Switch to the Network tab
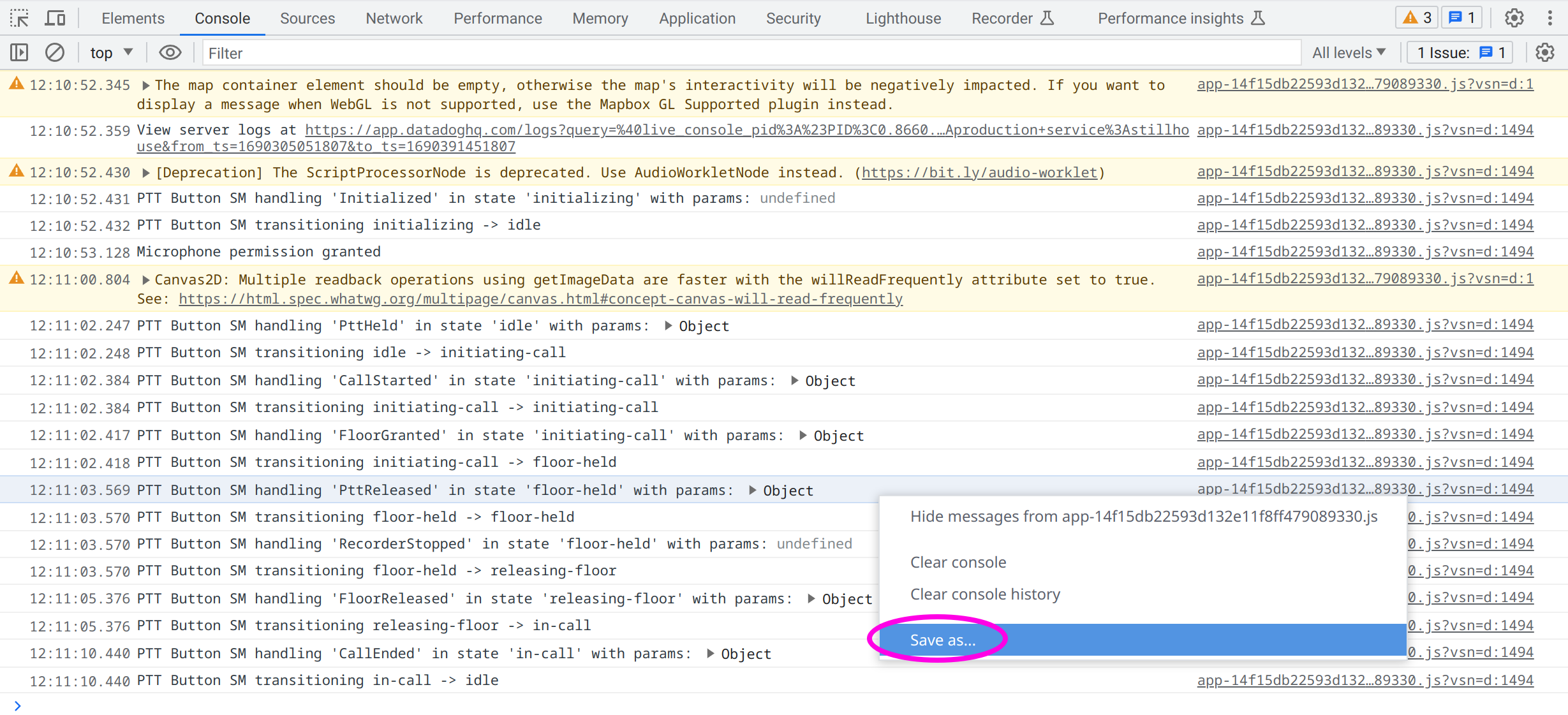 click(x=394, y=18)
